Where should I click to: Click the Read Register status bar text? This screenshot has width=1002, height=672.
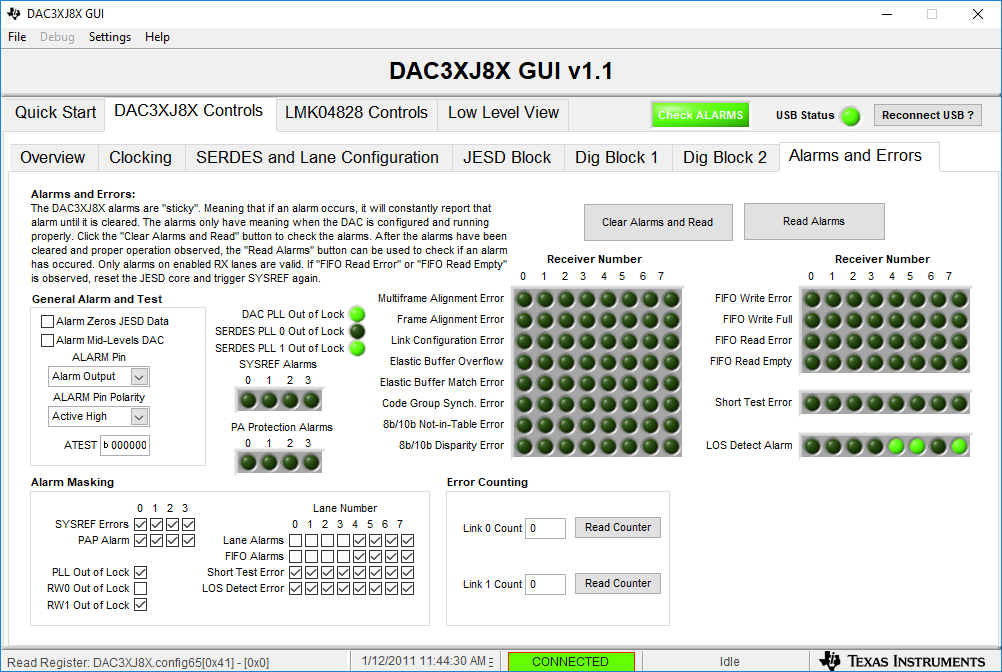click(138, 662)
